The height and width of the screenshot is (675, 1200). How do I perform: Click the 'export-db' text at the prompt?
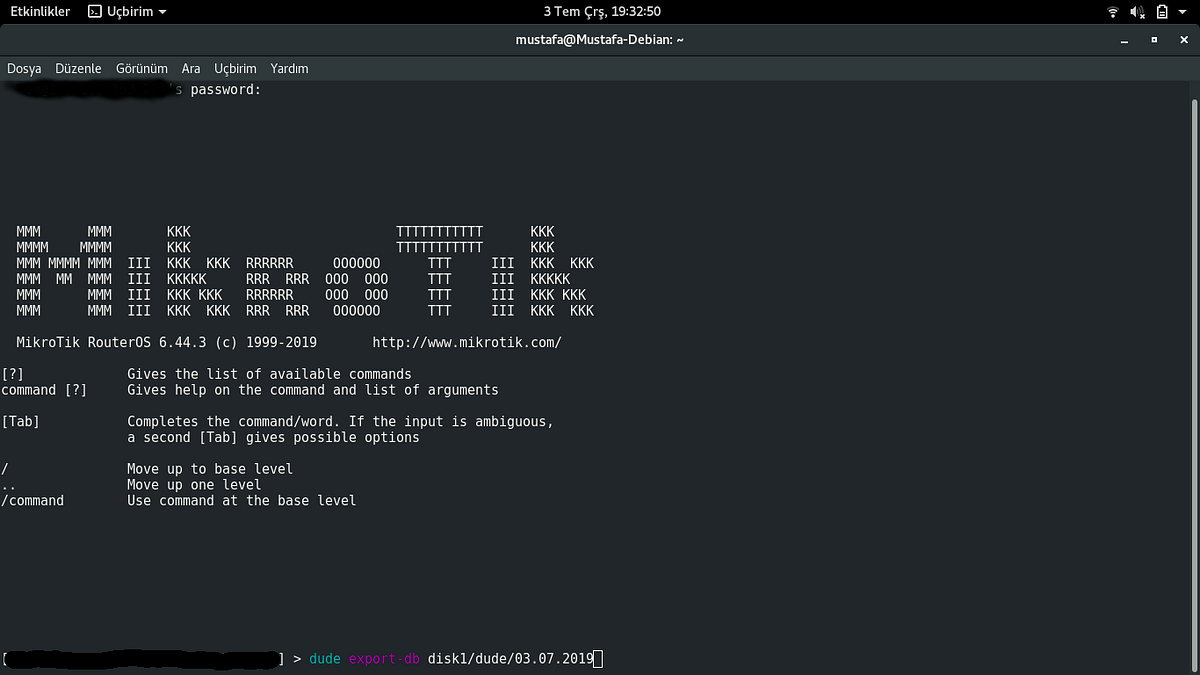(x=384, y=658)
